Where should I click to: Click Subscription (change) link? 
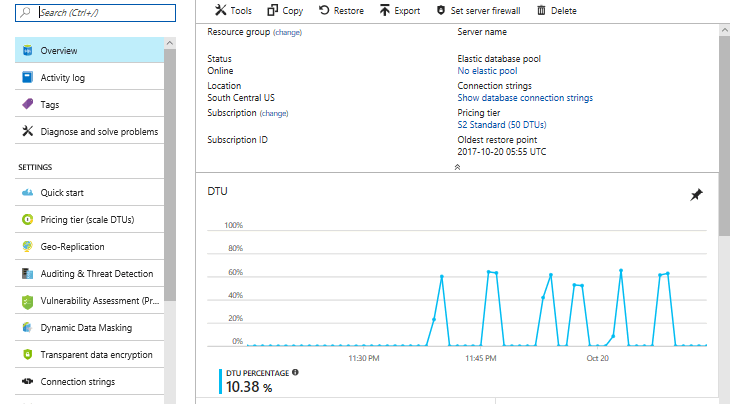point(274,114)
